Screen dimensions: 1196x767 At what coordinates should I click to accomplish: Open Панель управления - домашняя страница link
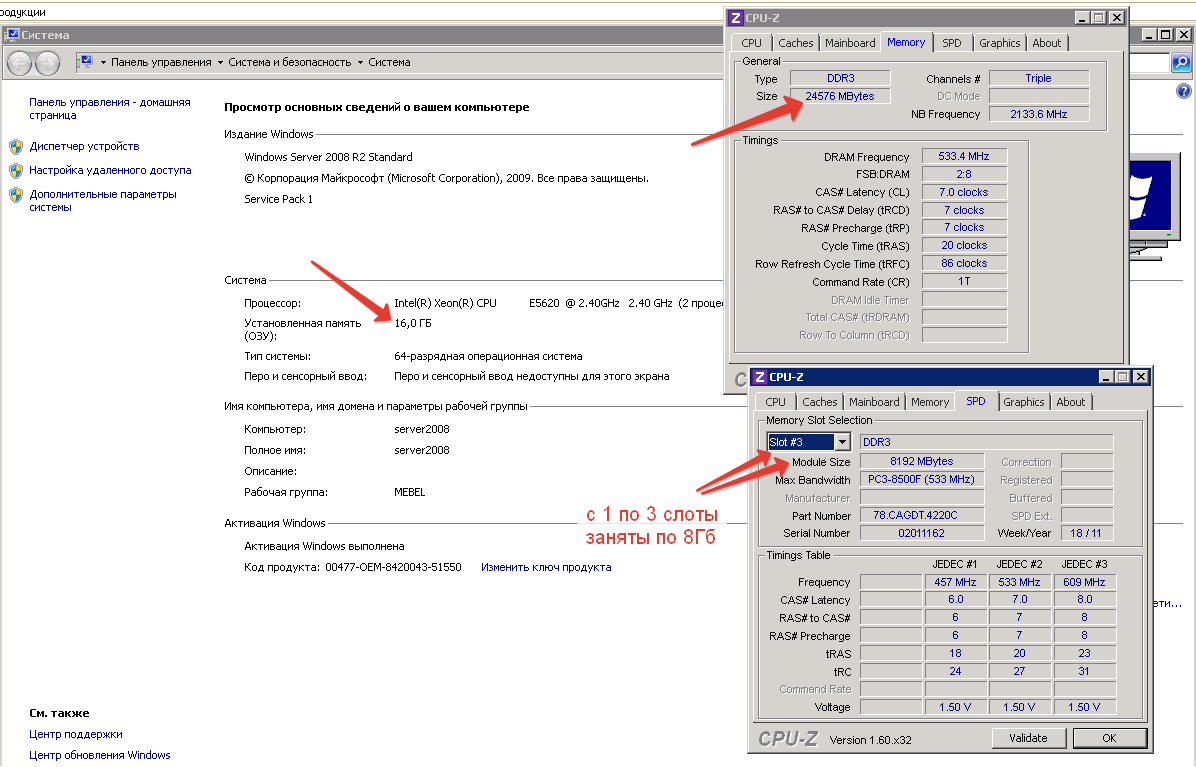pos(110,109)
